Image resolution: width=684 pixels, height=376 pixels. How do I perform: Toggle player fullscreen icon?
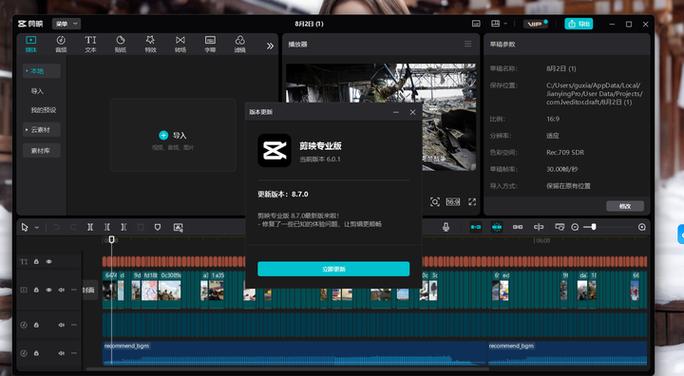click(x=472, y=202)
